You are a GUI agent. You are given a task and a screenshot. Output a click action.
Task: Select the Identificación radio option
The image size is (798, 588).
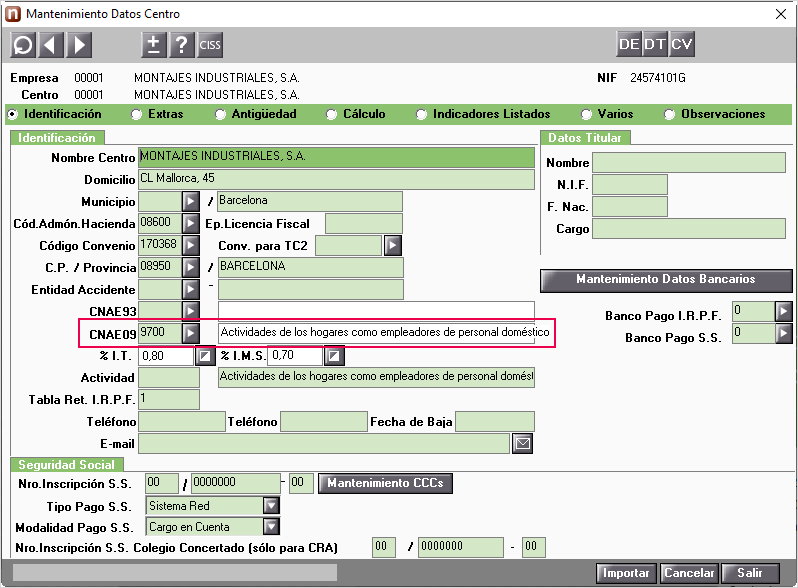[12, 115]
